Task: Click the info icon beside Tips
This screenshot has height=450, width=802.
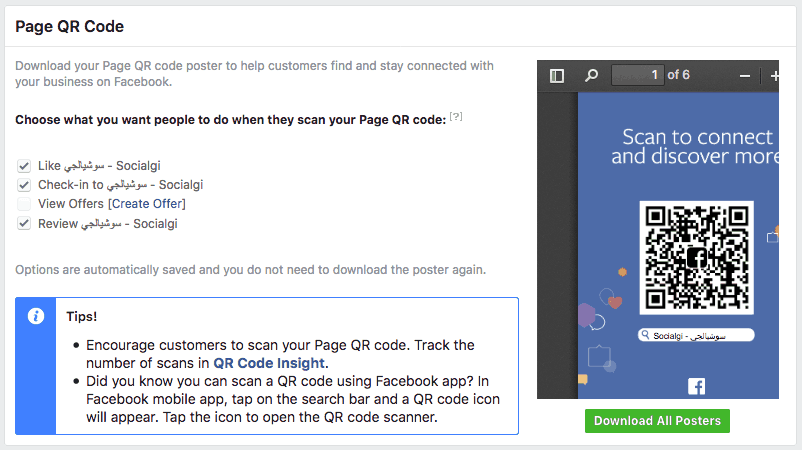Action: pos(36,316)
